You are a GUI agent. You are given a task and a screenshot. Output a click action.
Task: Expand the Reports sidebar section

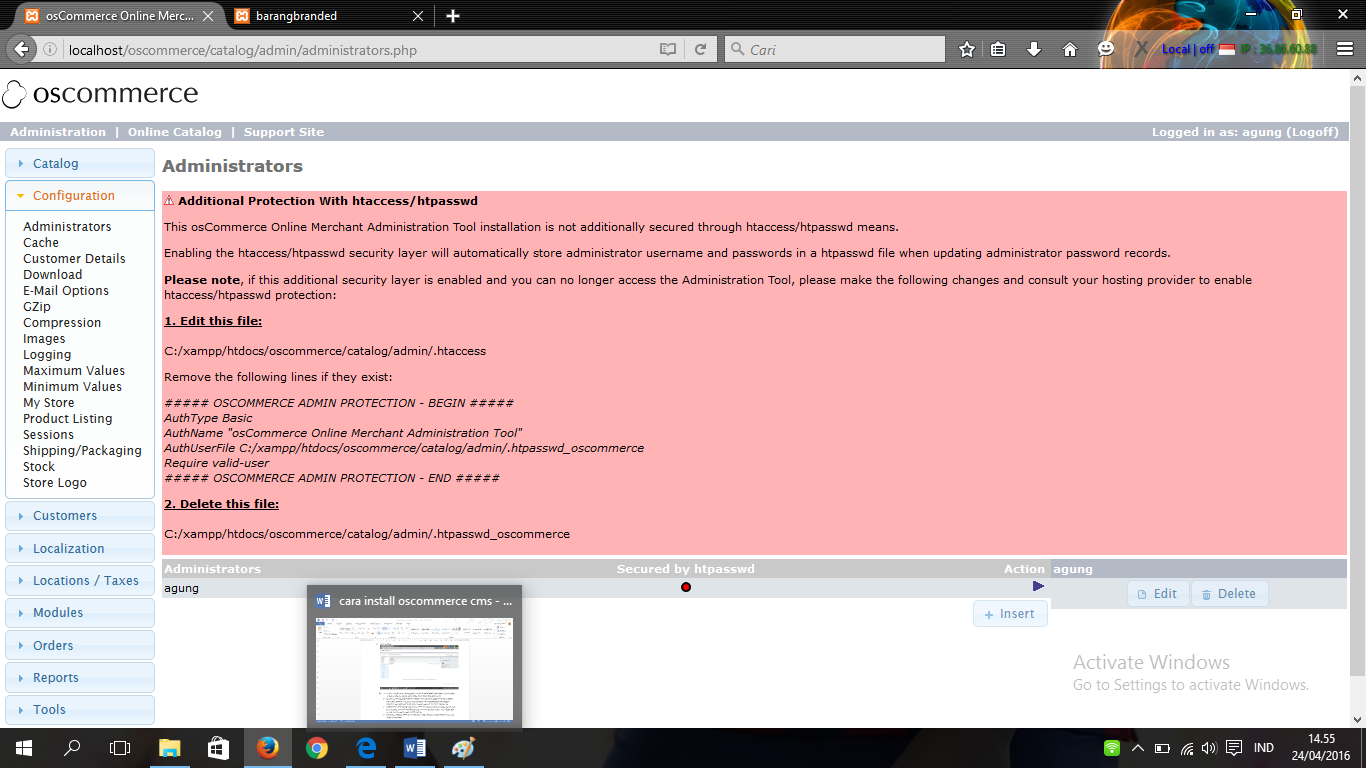click(80, 677)
